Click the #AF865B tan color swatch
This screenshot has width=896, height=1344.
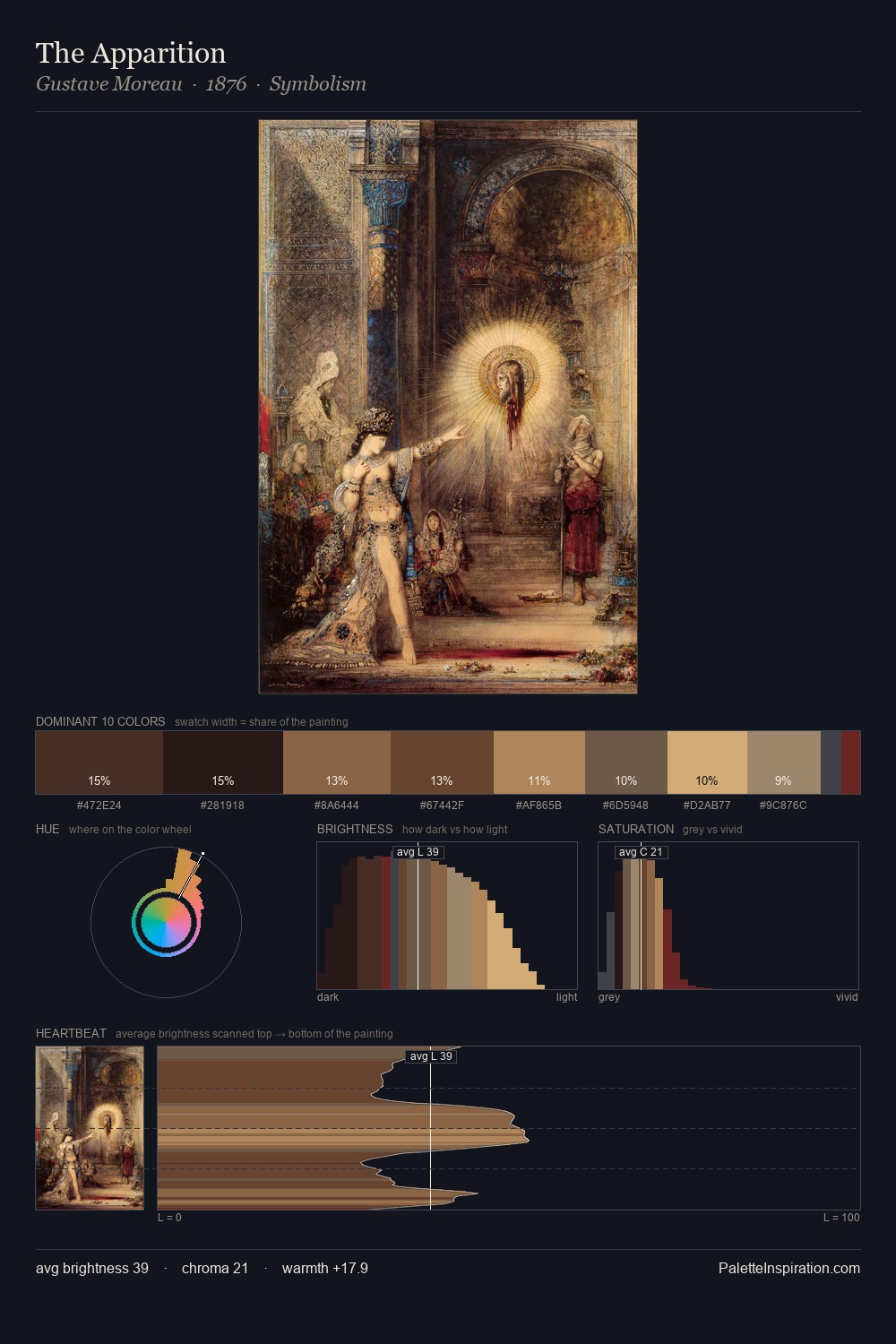click(x=539, y=762)
